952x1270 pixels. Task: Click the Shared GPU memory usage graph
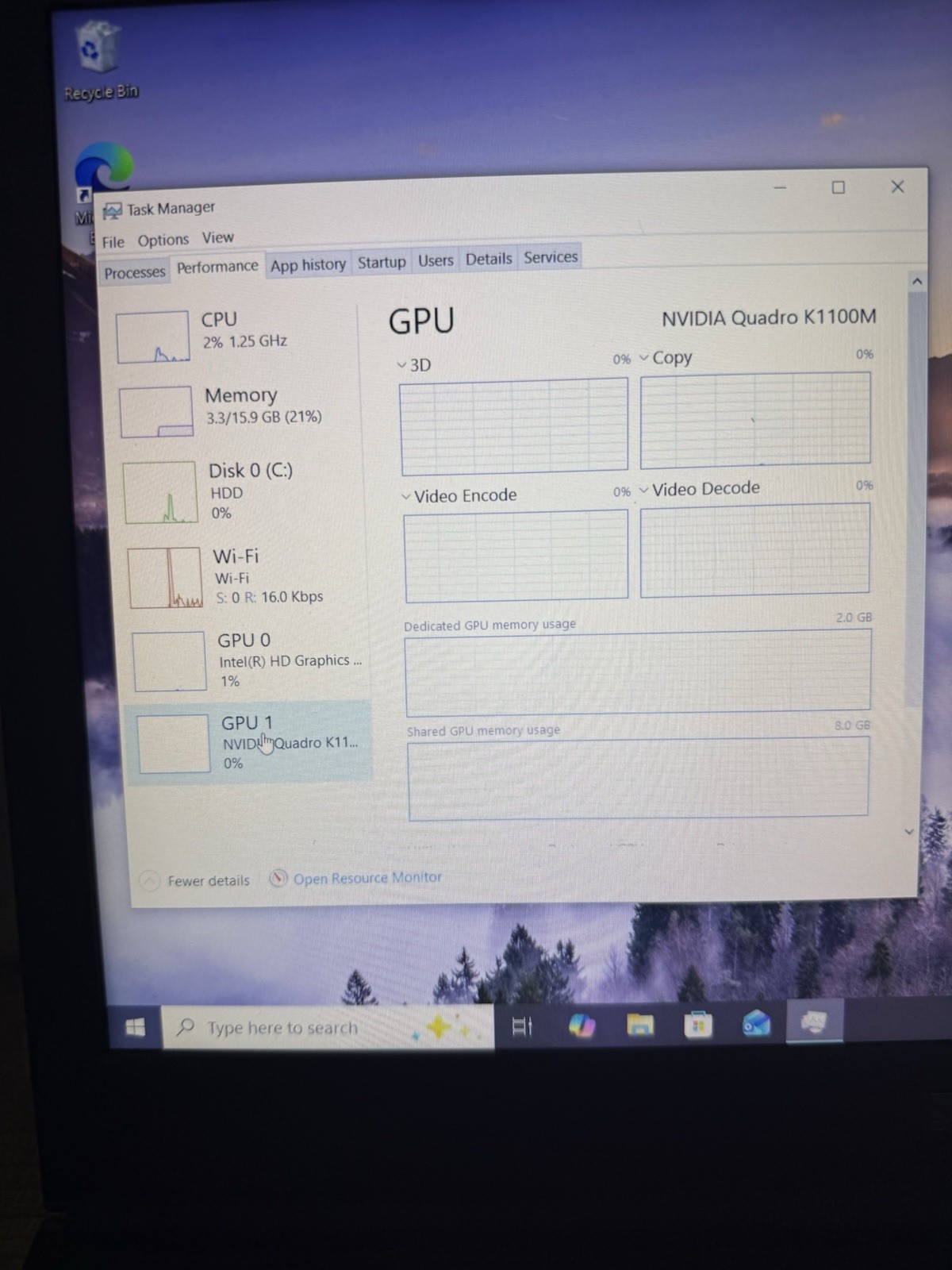pyautogui.click(x=638, y=778)
